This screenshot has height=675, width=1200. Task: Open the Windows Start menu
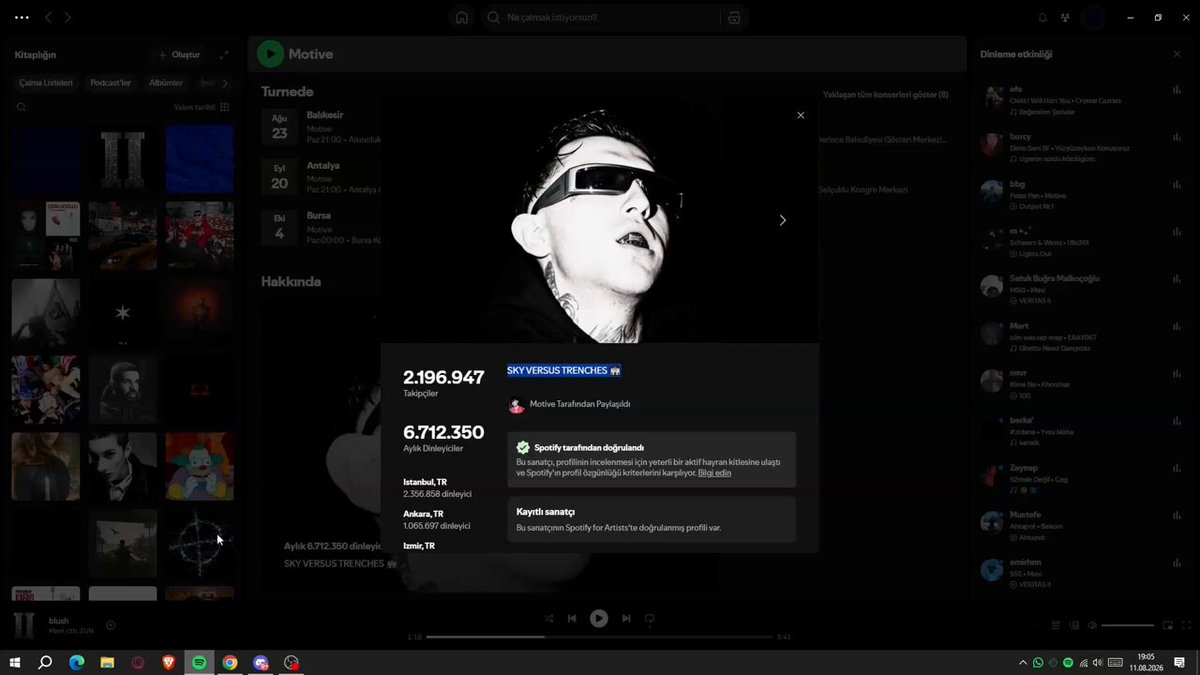pyautogui.click(x=15, y=662)
